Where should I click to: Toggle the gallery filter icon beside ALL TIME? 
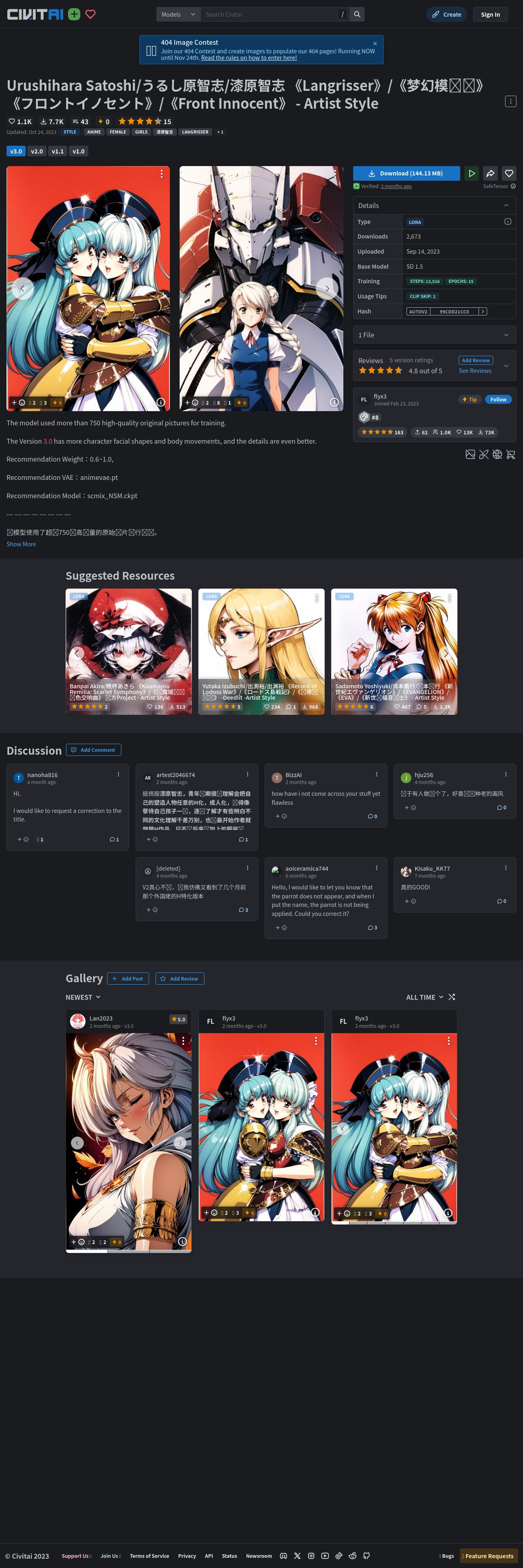(452, 997)
